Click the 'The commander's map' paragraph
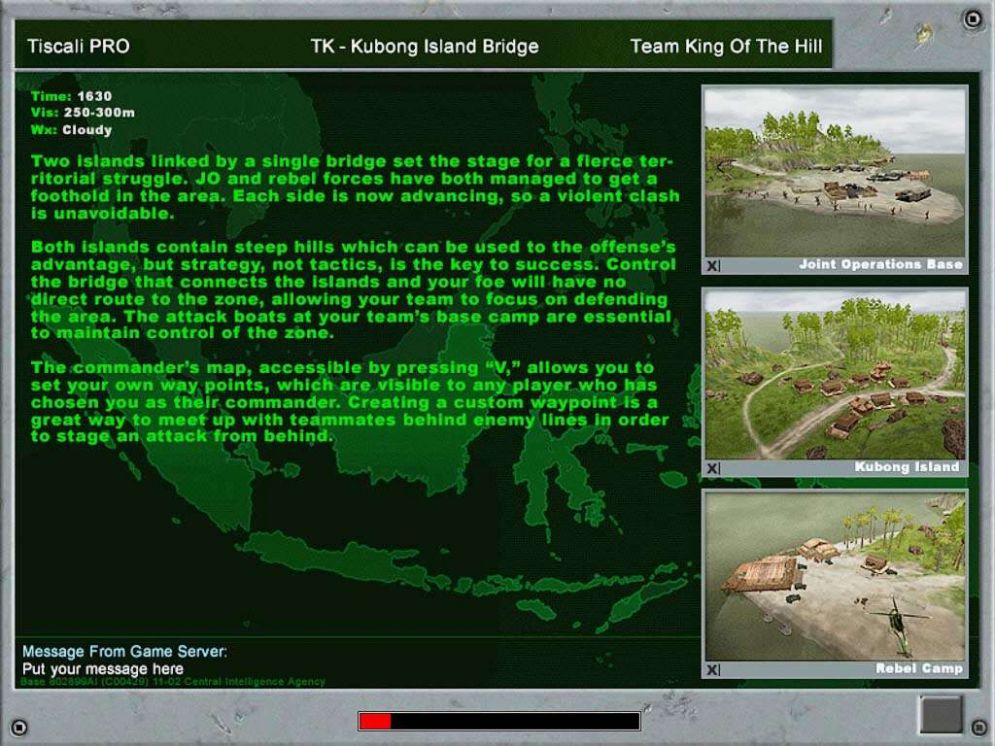Viewport: 995px width, 746px height. [350, 402]
